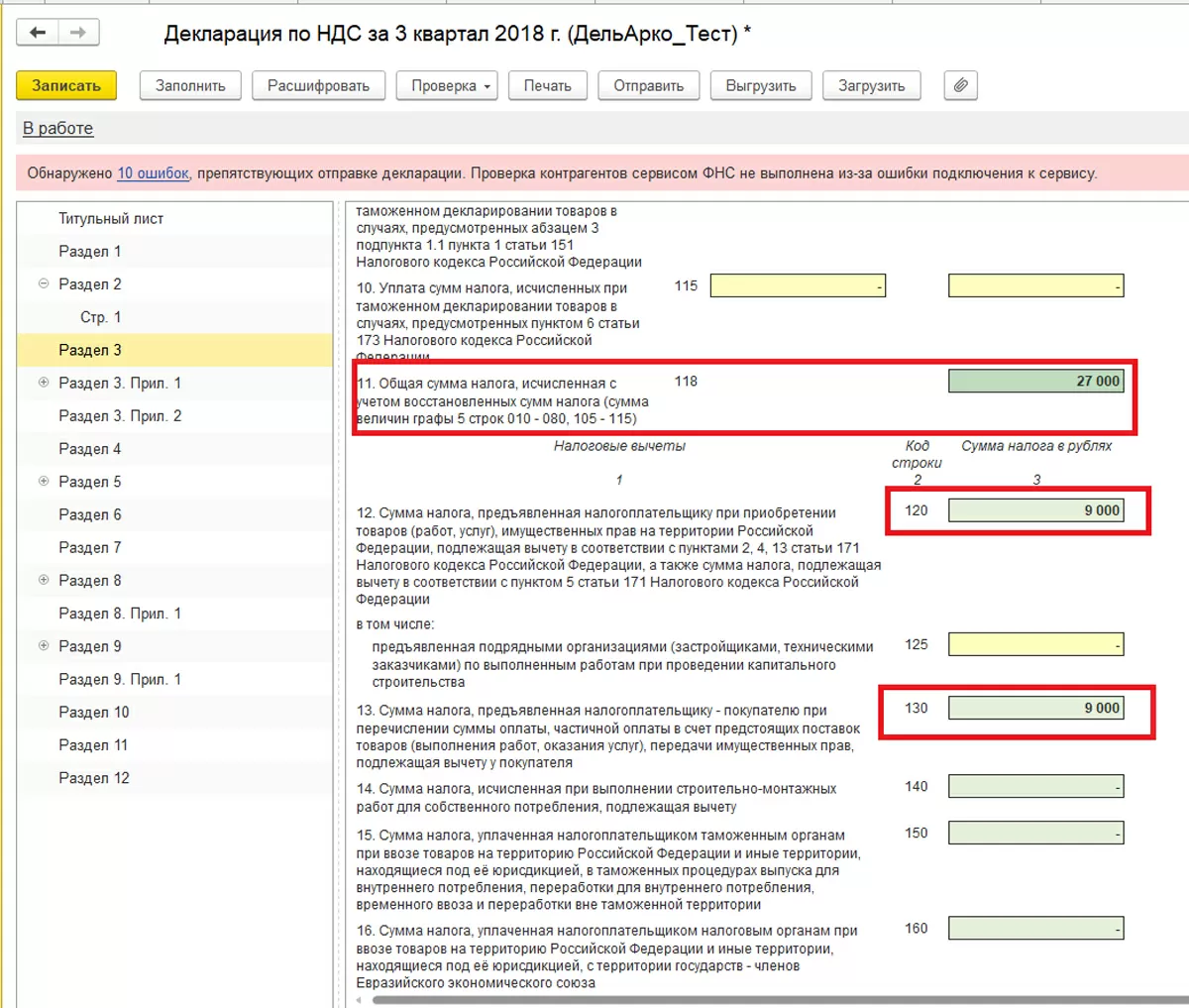Expand the Раздел 5 tree node
Image resolution: width=1189 pixels, height=1008 pixels.
43,481
